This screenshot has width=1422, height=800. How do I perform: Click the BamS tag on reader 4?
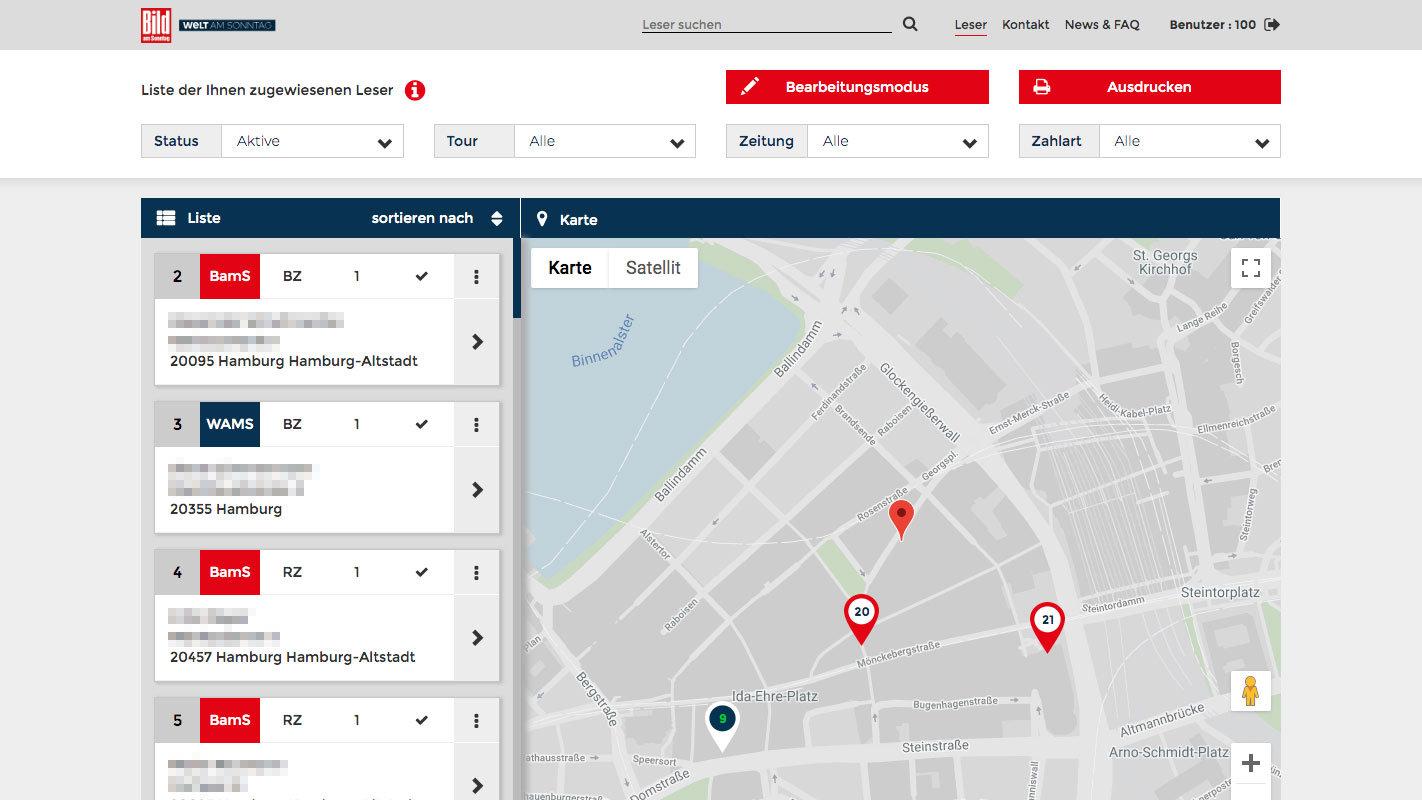pos(230,573)
